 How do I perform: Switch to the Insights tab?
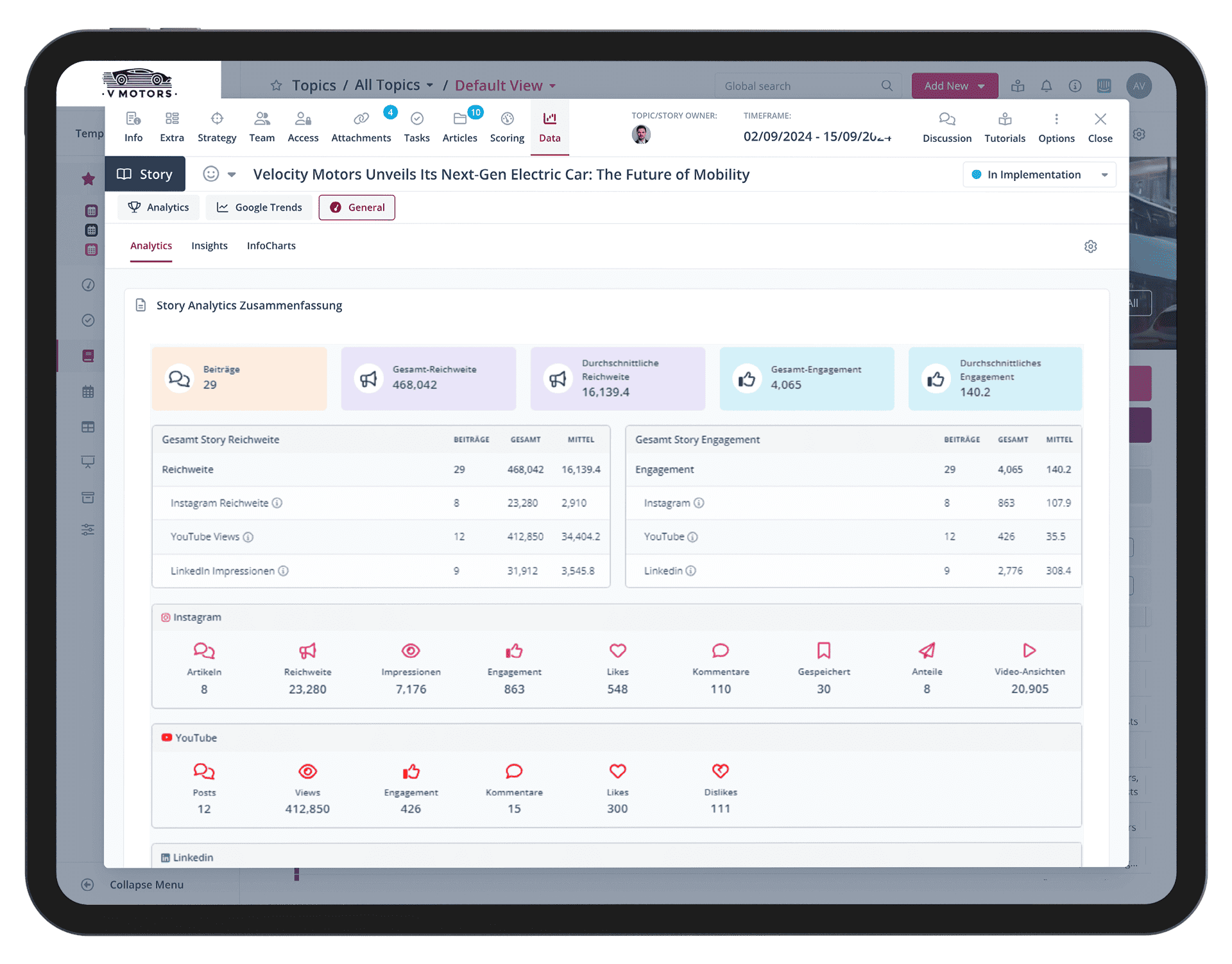tap(209, 246)
